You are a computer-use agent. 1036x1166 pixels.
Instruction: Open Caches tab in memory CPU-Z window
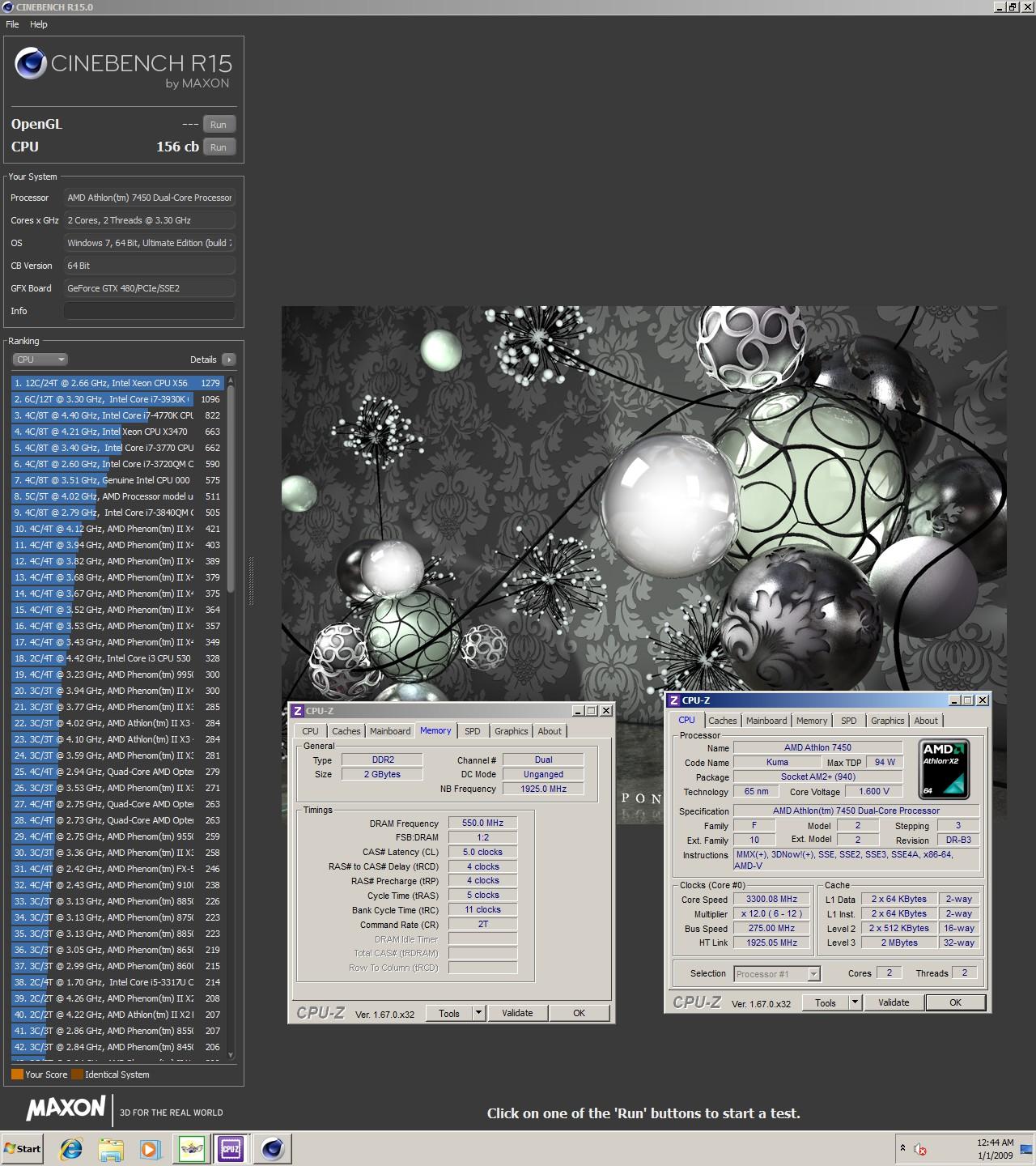point(346,731)
